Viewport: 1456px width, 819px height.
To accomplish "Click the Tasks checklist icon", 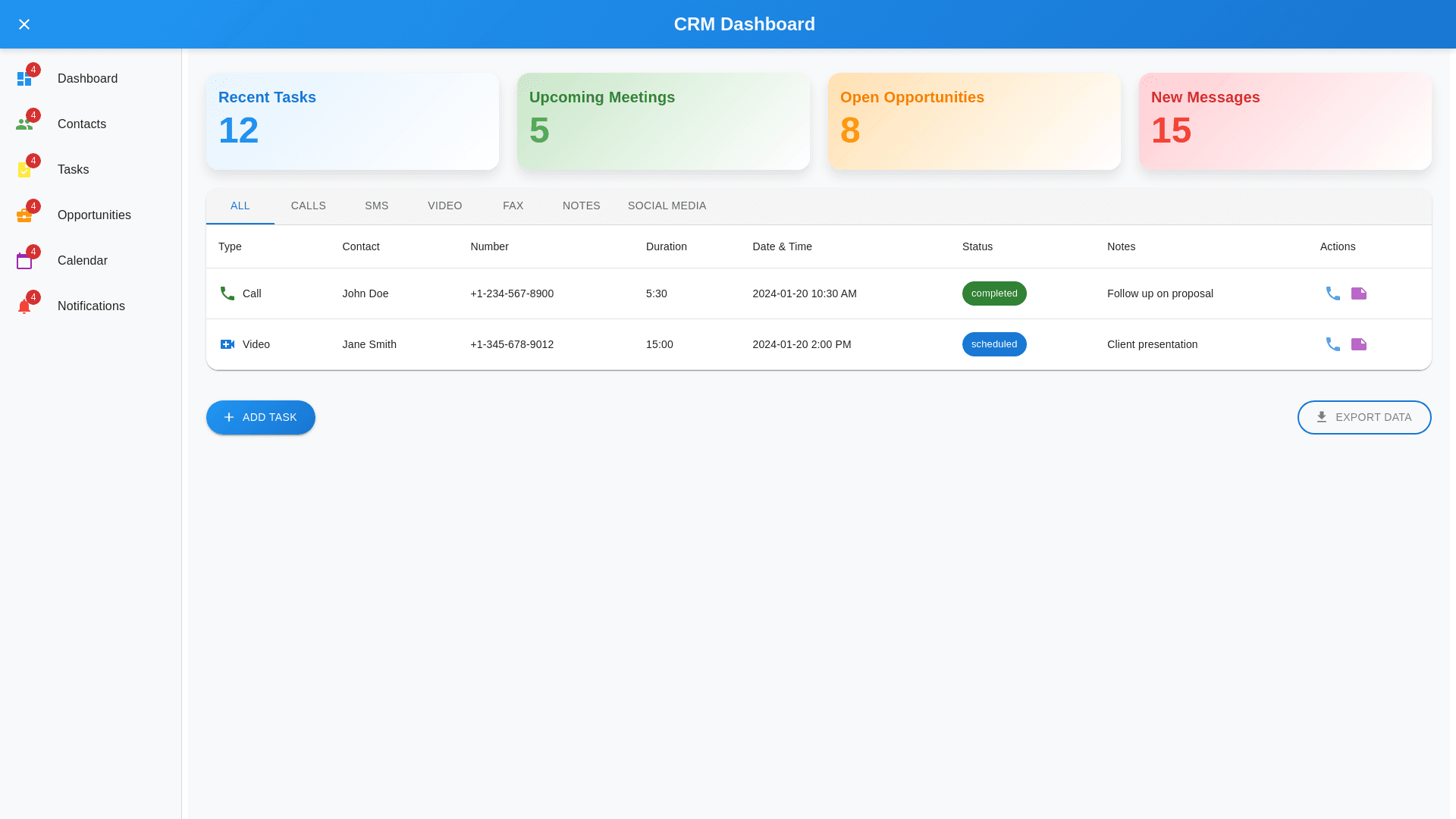I will (24, 170).
